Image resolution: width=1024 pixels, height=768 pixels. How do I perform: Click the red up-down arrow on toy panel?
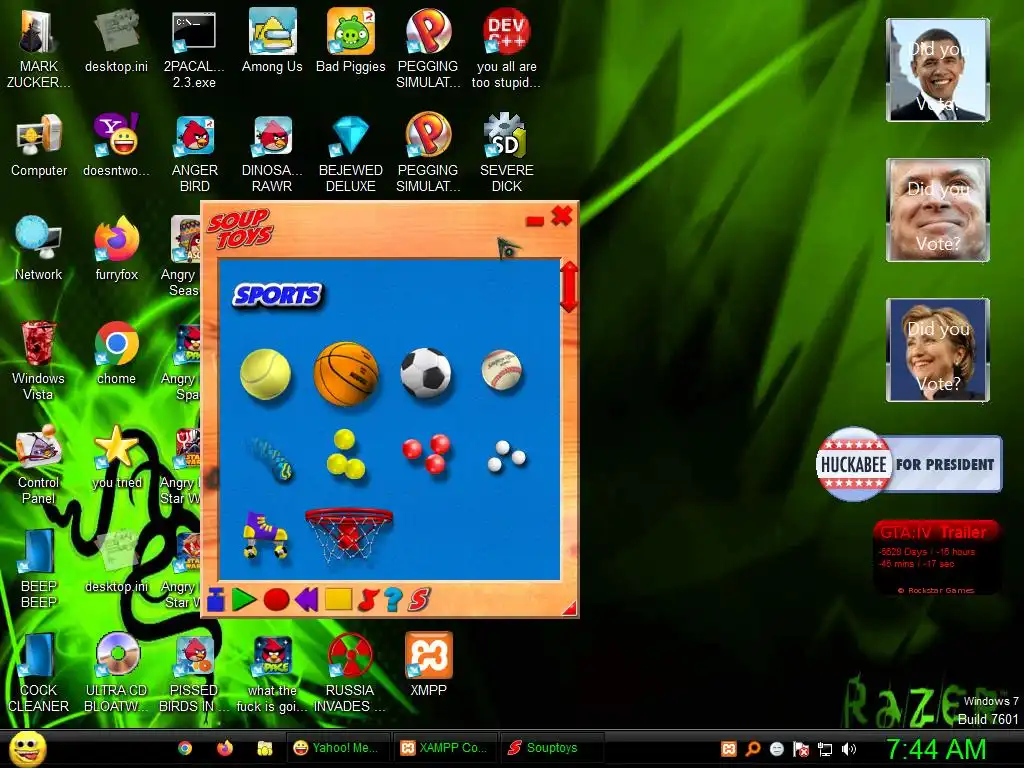pos(569,287)
